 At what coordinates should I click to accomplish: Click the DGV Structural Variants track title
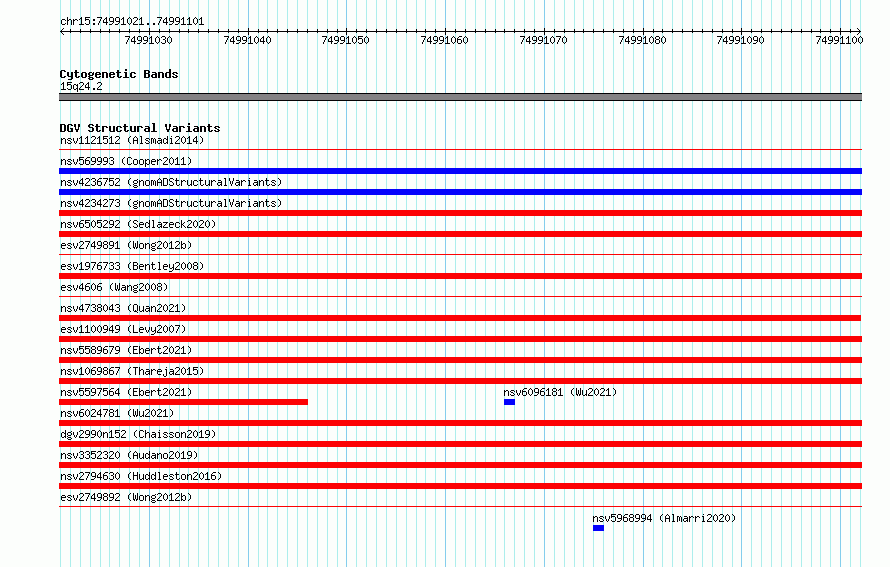tap(140, 128)
